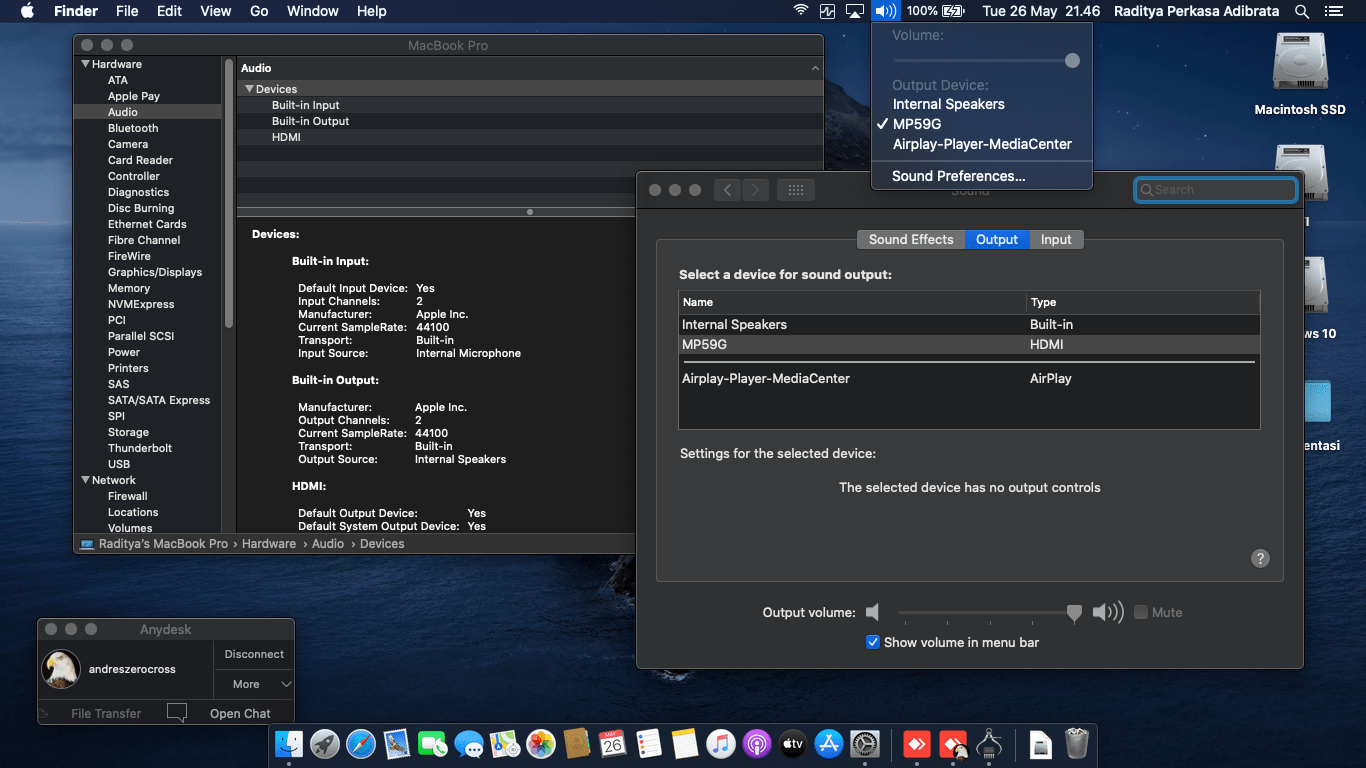The width and height of the screenshot is (1366, 768).
Task: Switch to the Input tab
Action: 1056,239
